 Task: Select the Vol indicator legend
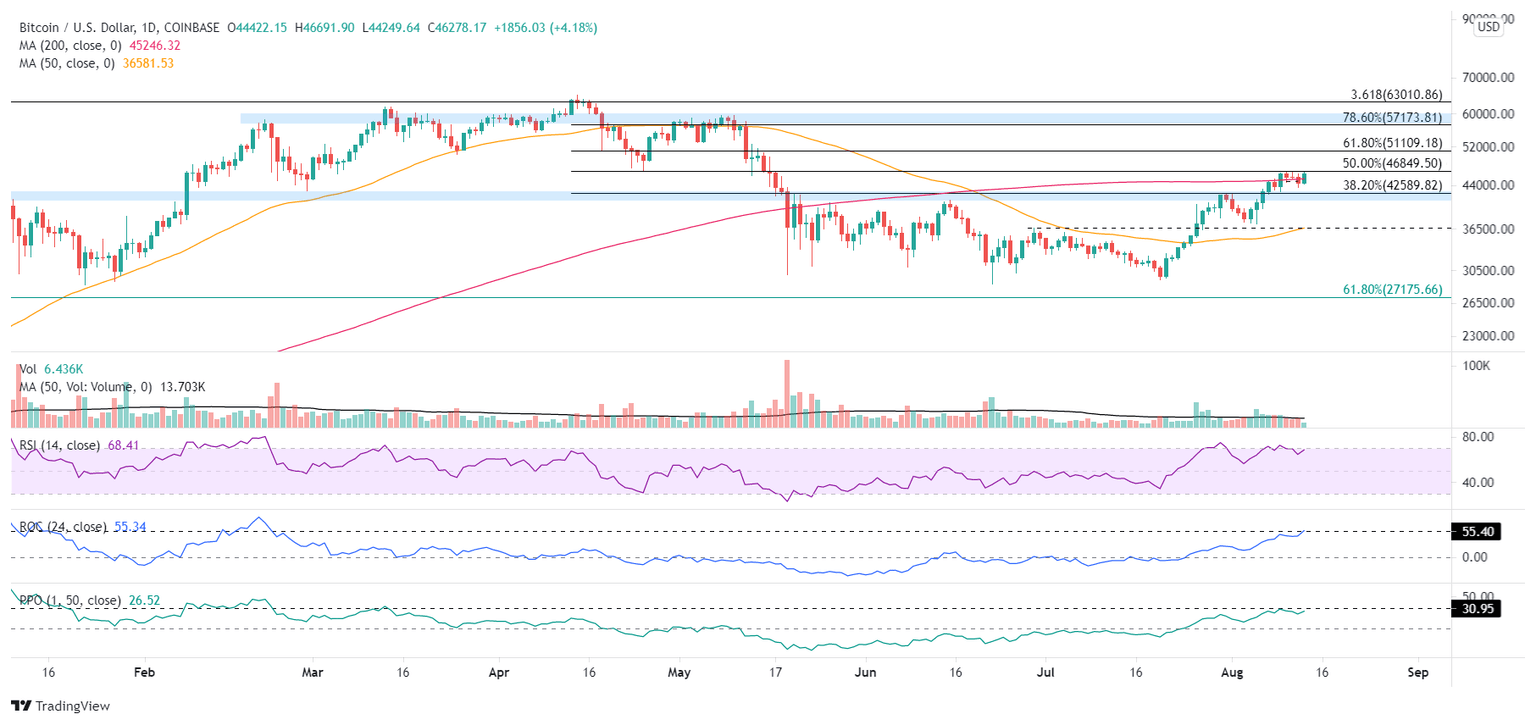point(30,367)
